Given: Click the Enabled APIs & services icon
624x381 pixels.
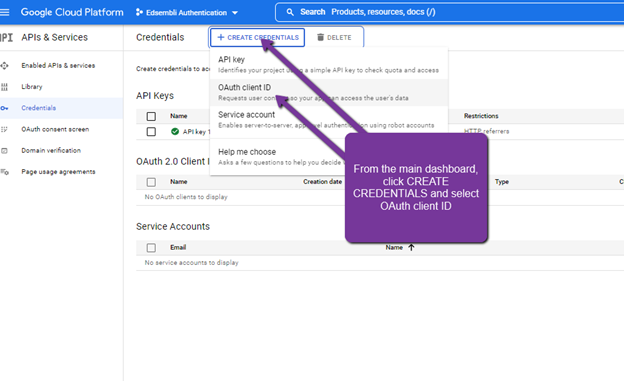Looking at the screenshot, I should [x=4, y=66].
